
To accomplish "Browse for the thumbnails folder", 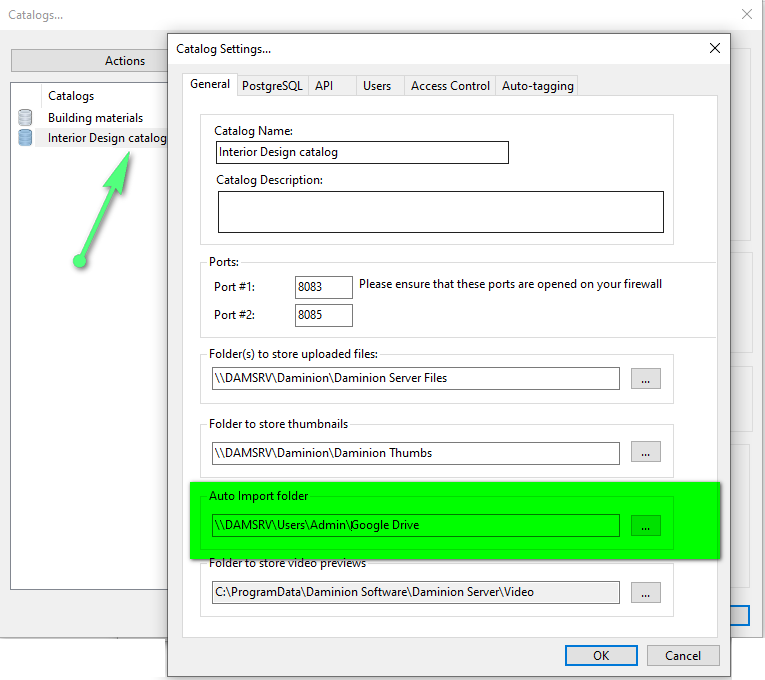I will tap(645, 453).
